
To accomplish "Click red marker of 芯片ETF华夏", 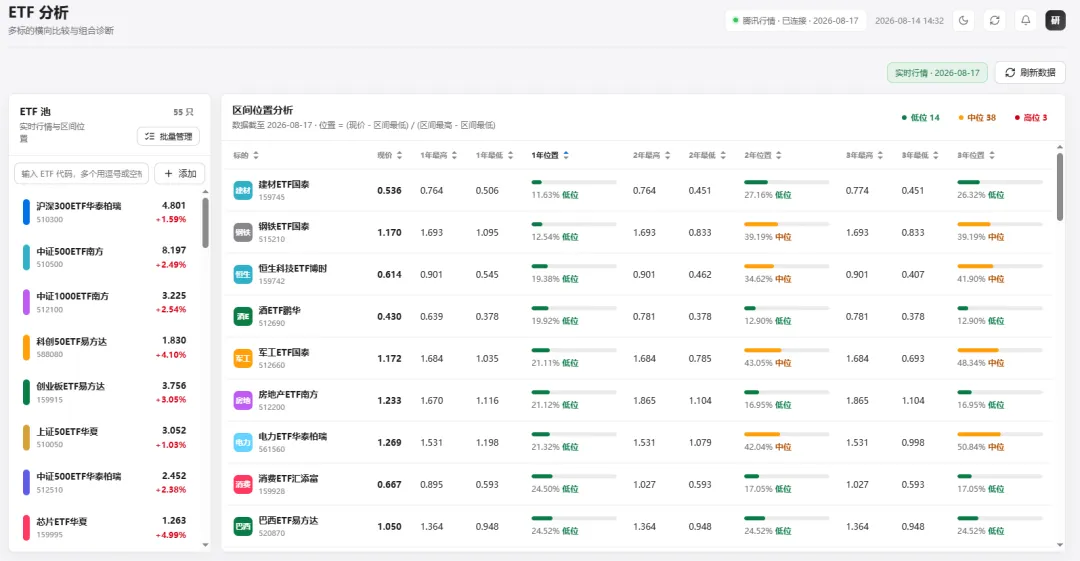I will (26, 527).
